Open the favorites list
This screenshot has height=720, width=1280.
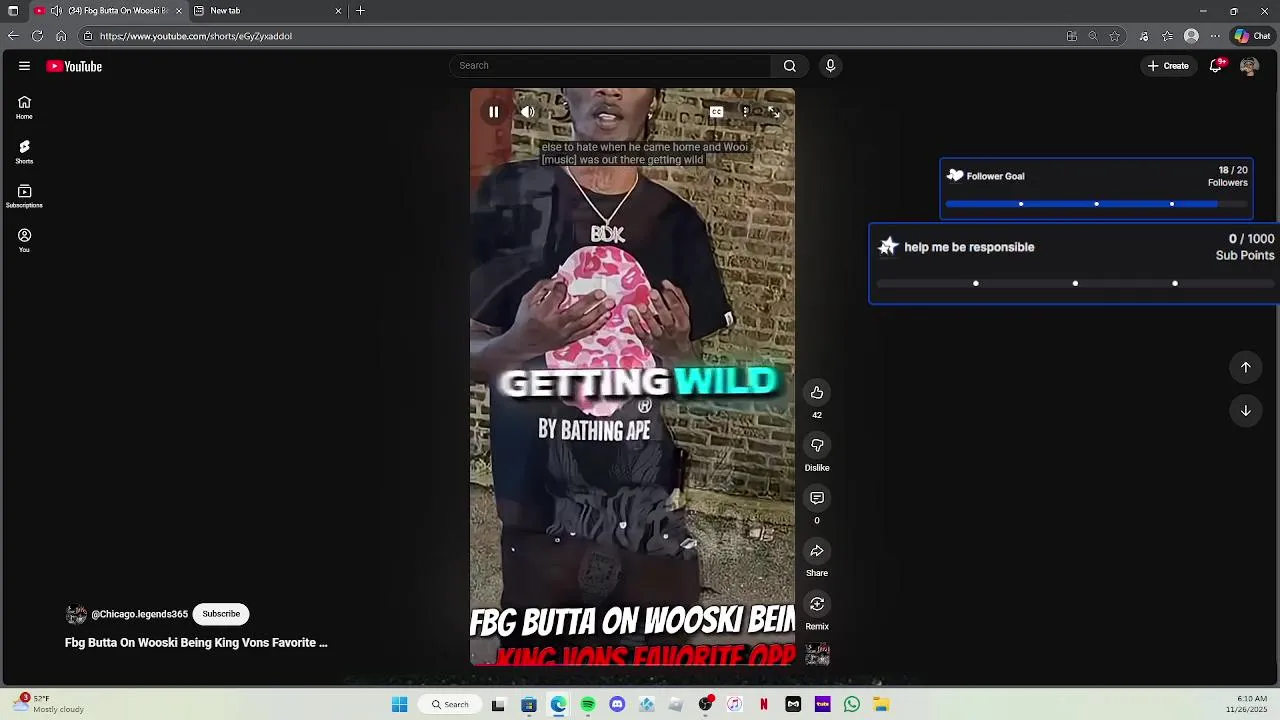1167,36
